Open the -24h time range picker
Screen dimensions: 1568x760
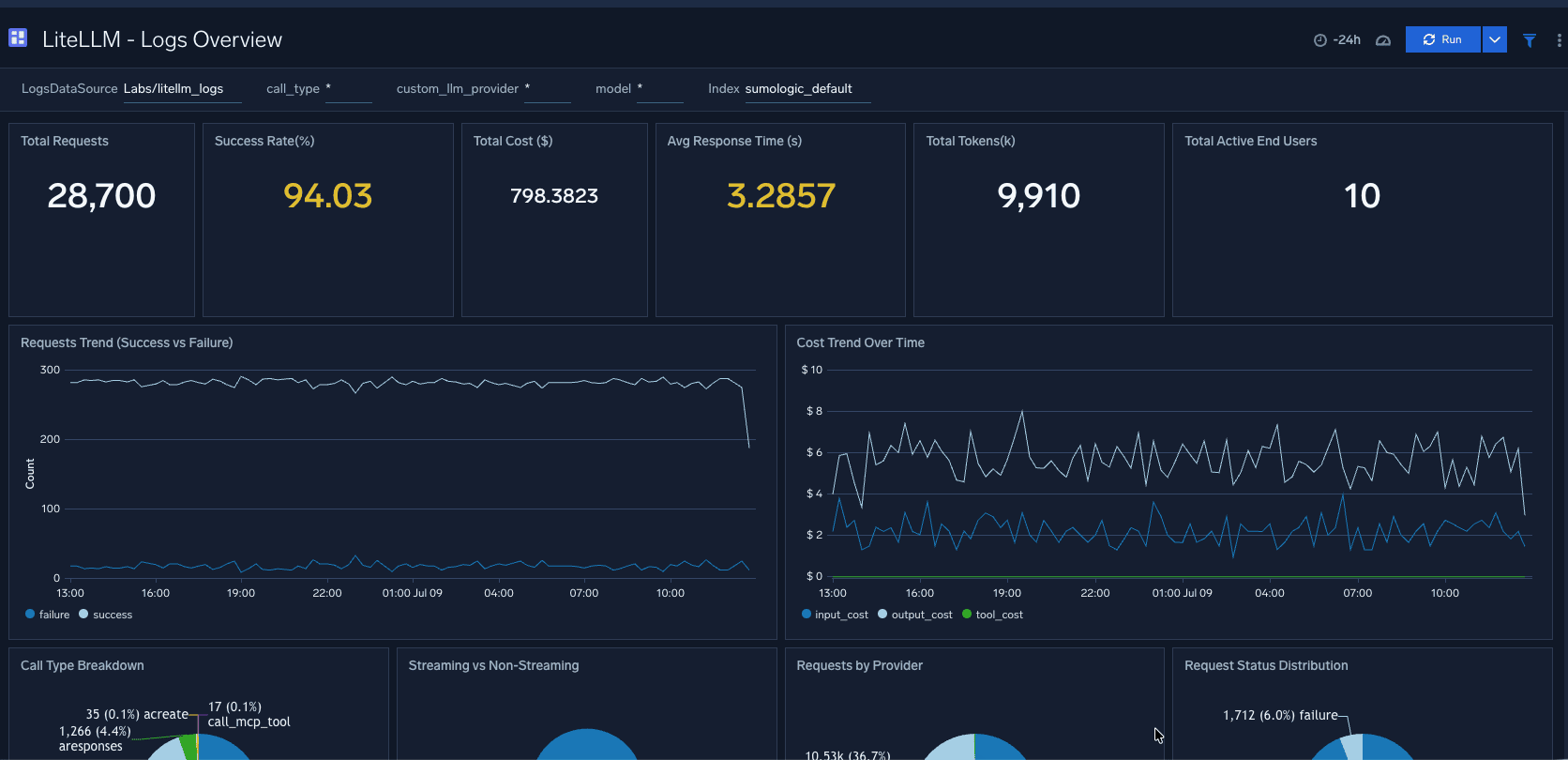coord(1337,39)
